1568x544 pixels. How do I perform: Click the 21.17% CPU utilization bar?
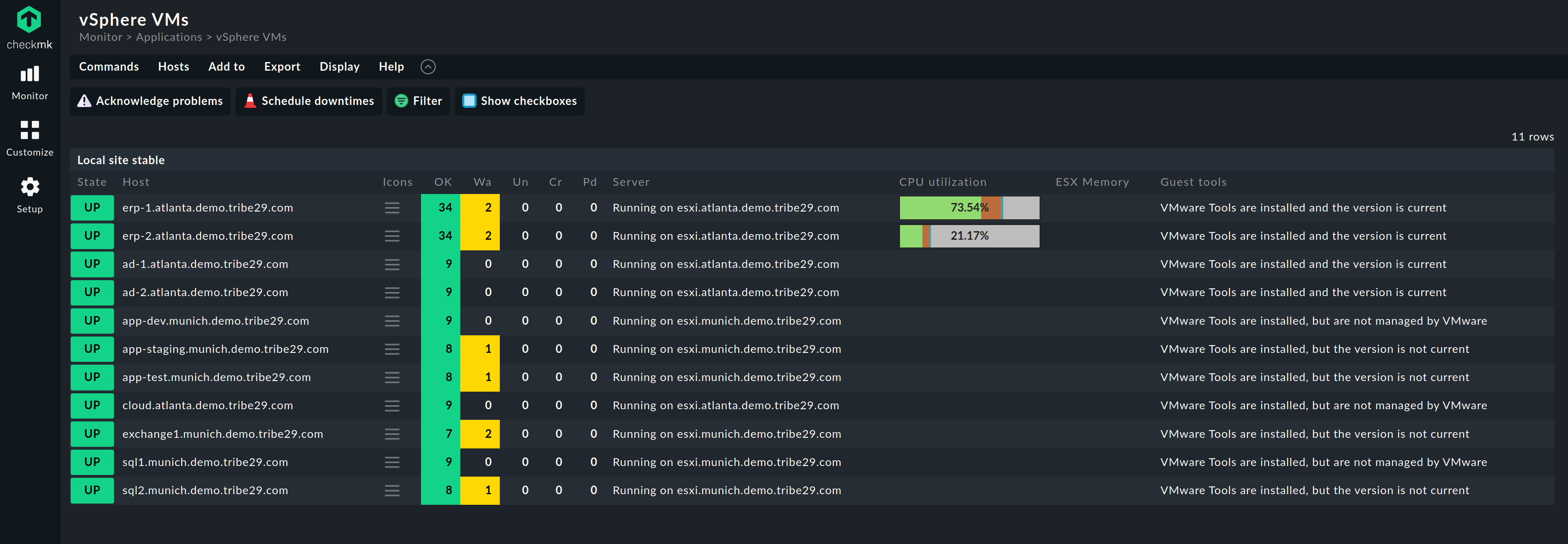969,236
